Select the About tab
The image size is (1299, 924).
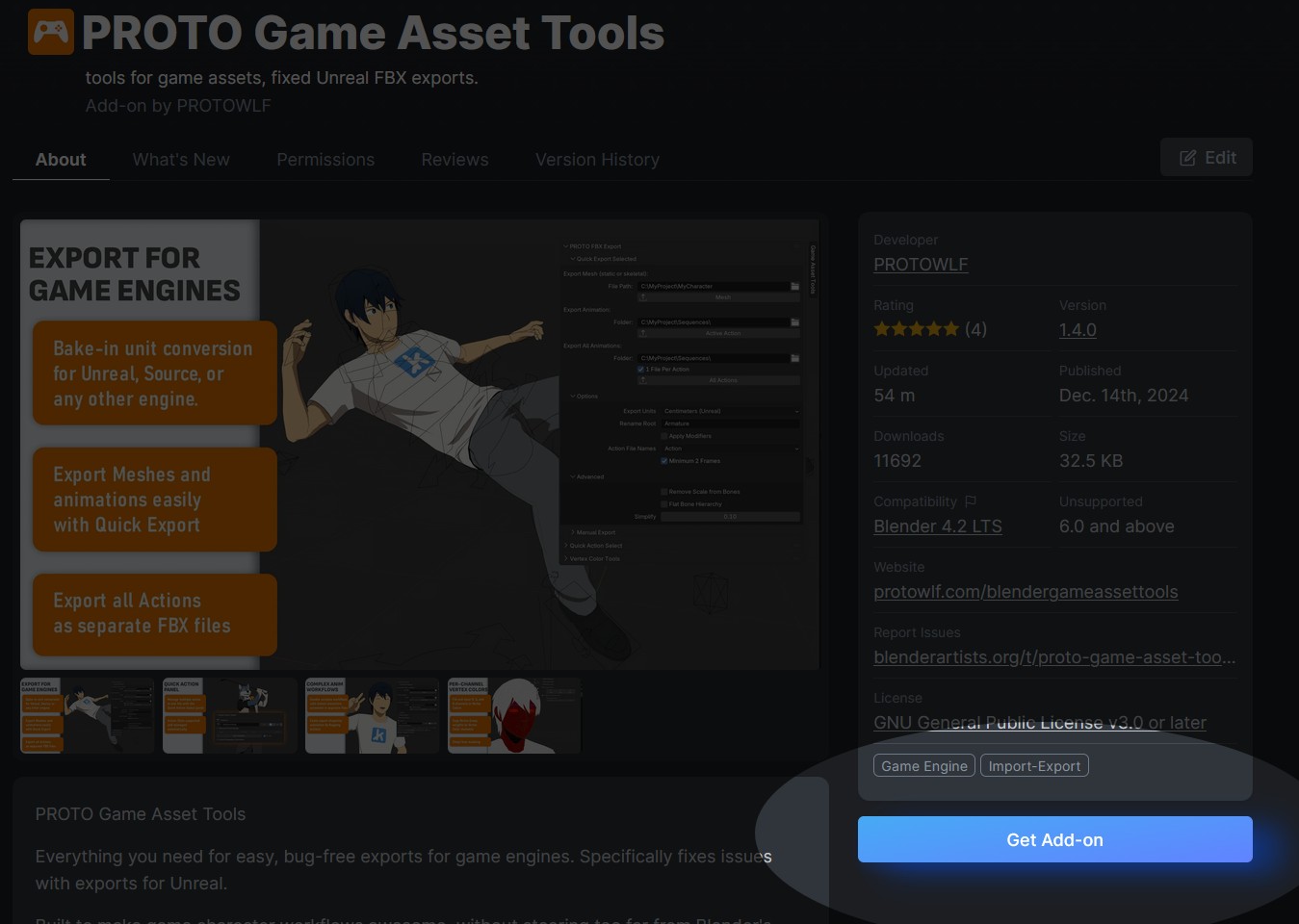[x=61, y=160]
